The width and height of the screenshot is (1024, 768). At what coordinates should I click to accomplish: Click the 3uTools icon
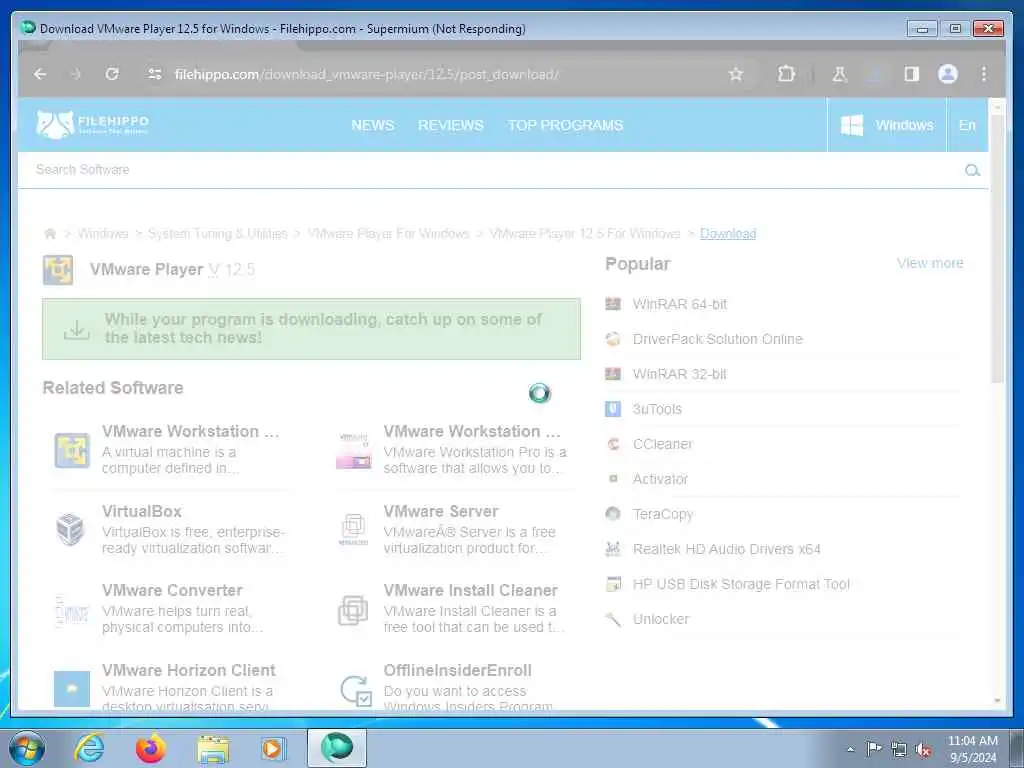click(613, 409)
